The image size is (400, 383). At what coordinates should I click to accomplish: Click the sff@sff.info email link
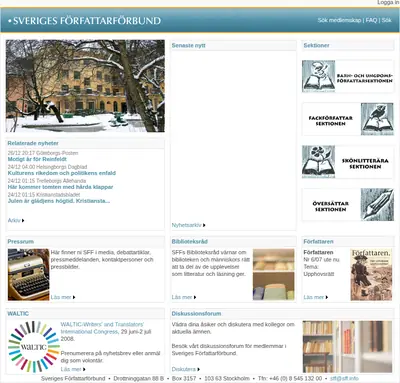coord(344,379)
